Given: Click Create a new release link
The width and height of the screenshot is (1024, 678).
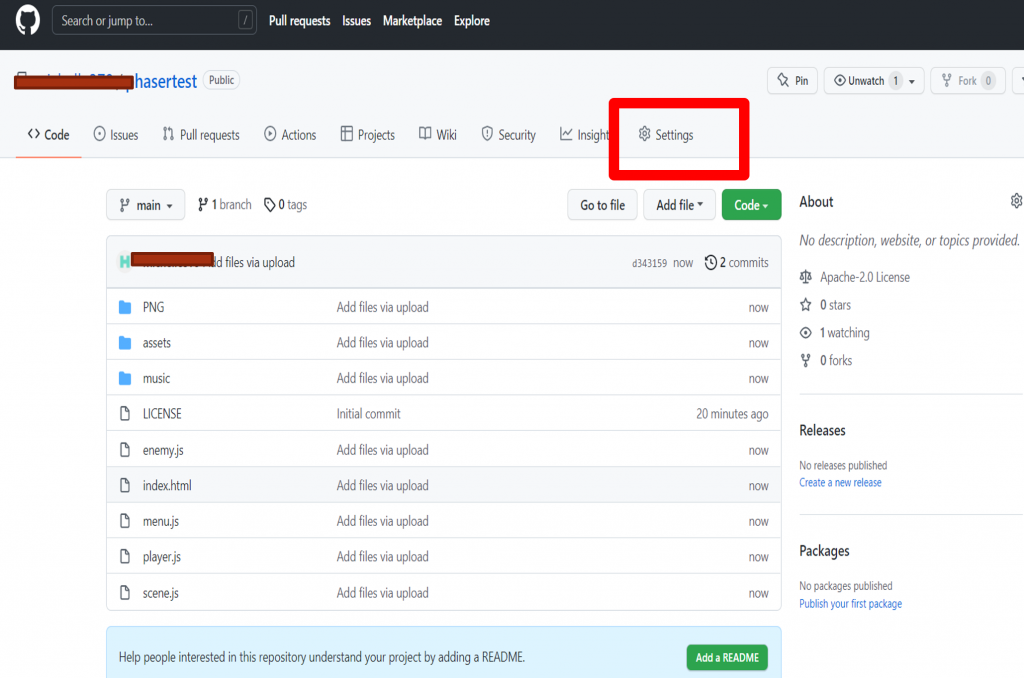Looking at the screenshot, I should click(x=840, y=483).
